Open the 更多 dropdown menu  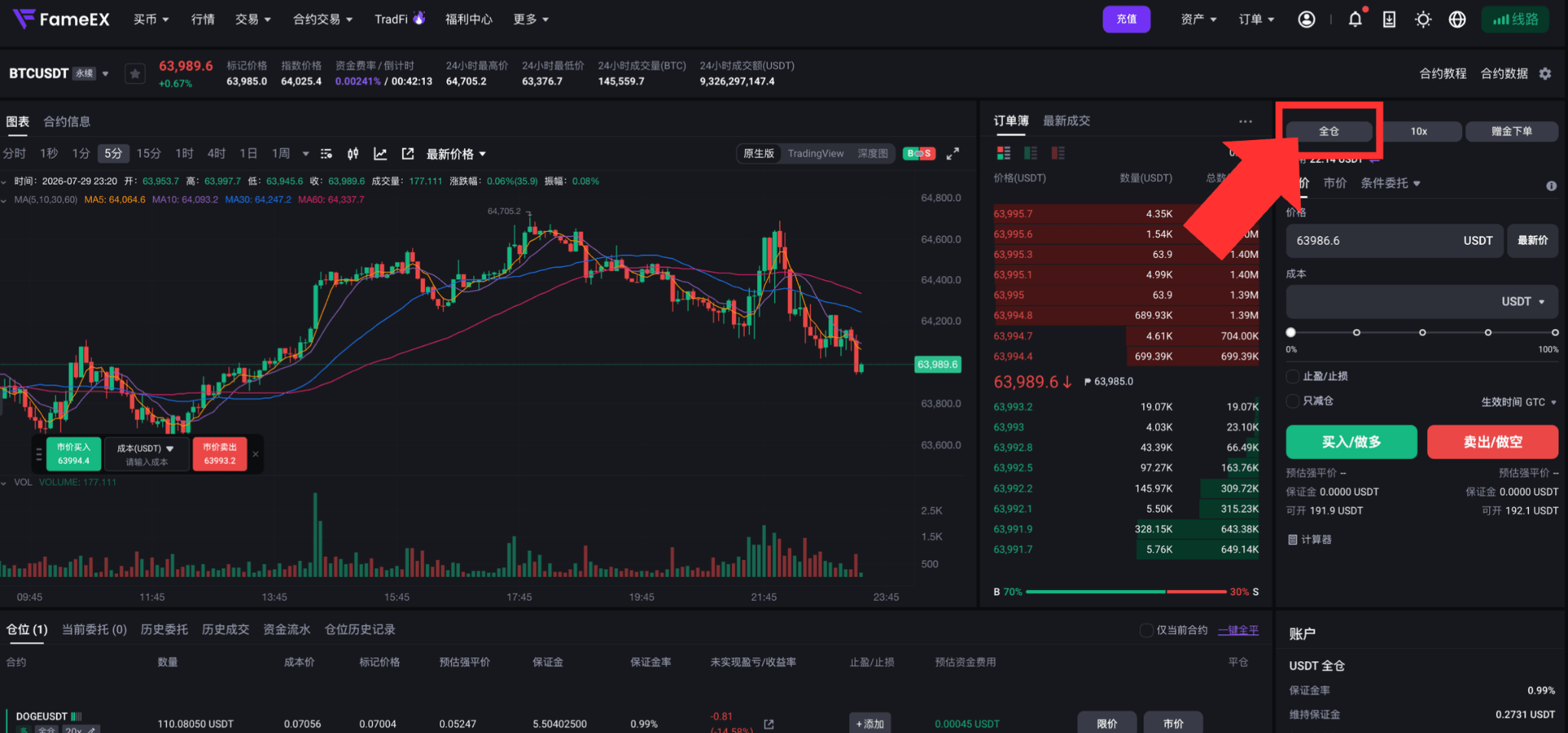click(x=531, y=19)
